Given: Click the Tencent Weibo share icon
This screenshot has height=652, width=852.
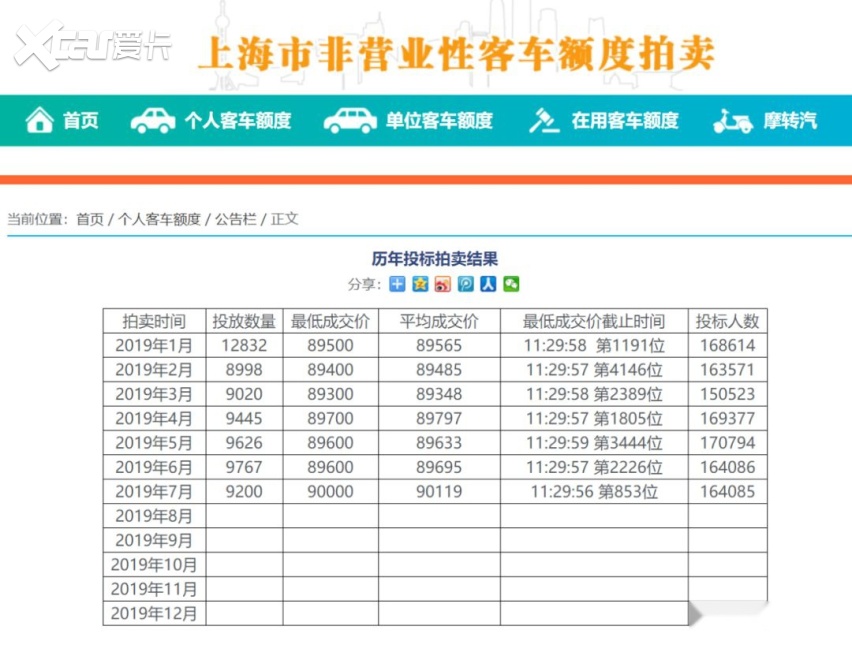Looking at the screenshot, I should click(466, 284).
